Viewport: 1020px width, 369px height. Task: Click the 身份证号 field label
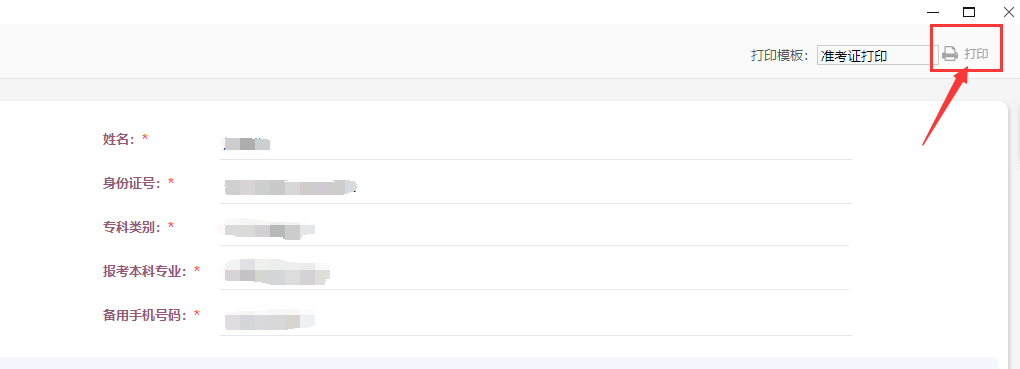(x=131, y=183)
